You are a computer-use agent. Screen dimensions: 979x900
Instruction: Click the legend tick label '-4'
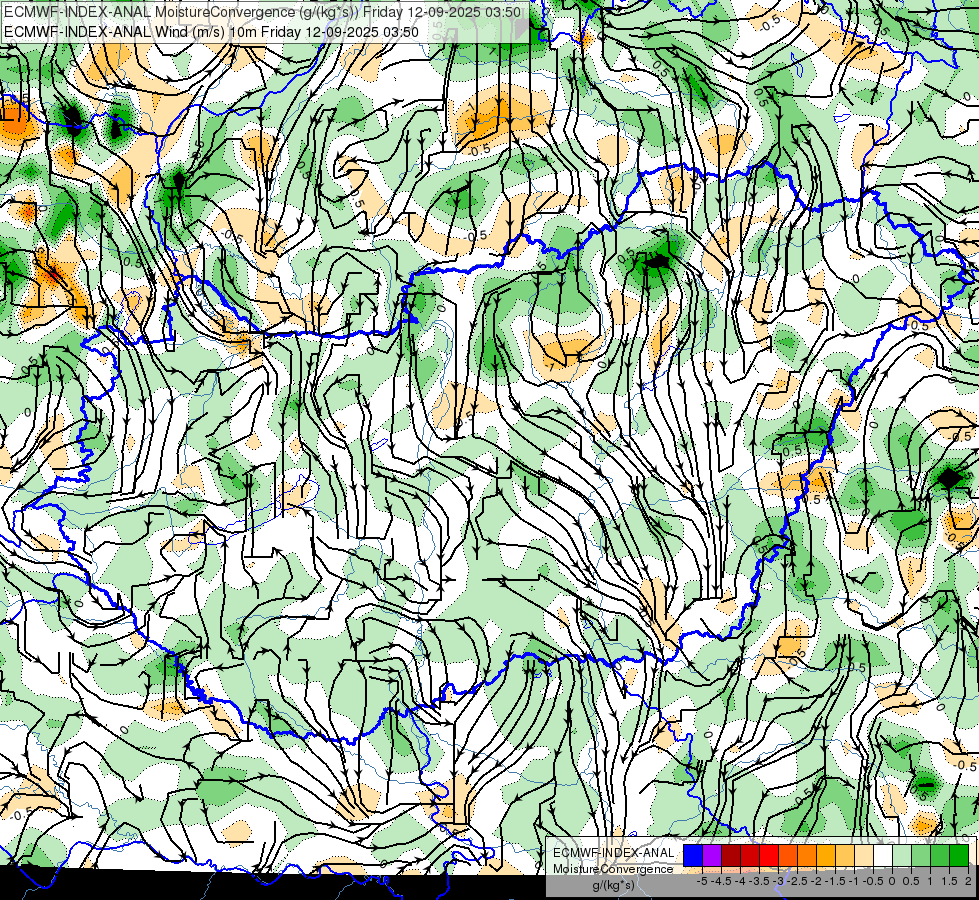[x=740, y=881]
